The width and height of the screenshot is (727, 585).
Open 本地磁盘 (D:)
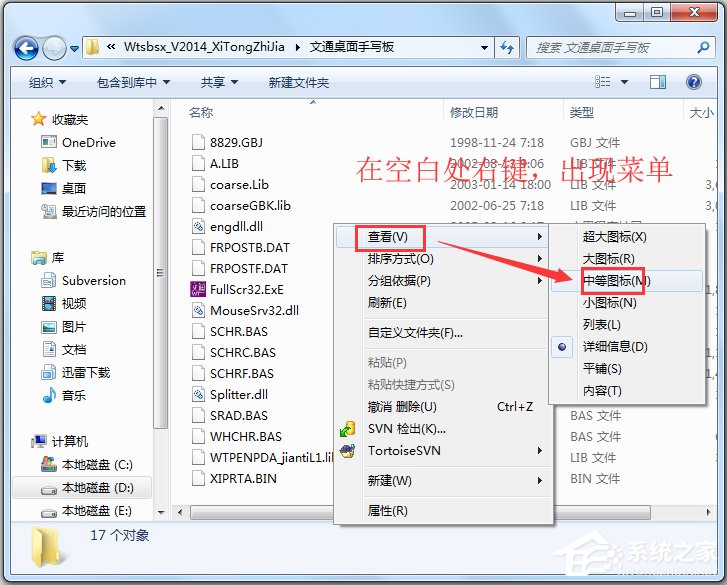pyautogui.click(x=87, y=487)
